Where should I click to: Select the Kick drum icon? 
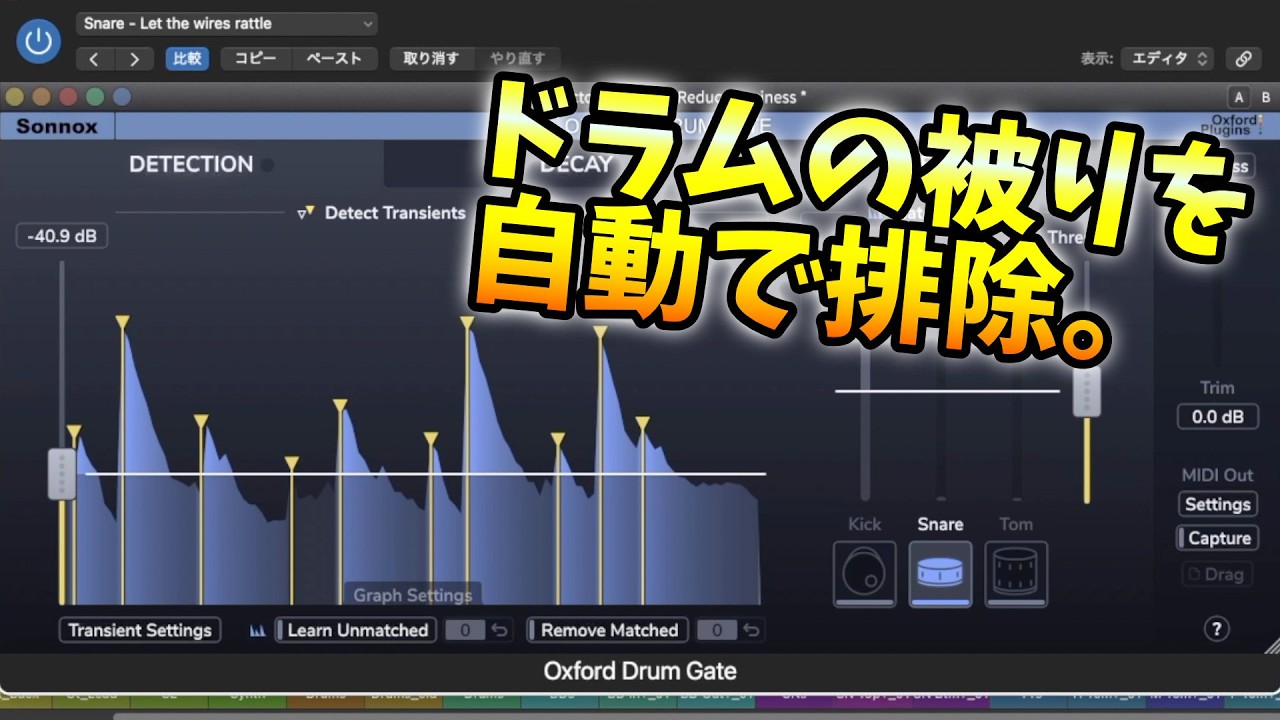865,574
